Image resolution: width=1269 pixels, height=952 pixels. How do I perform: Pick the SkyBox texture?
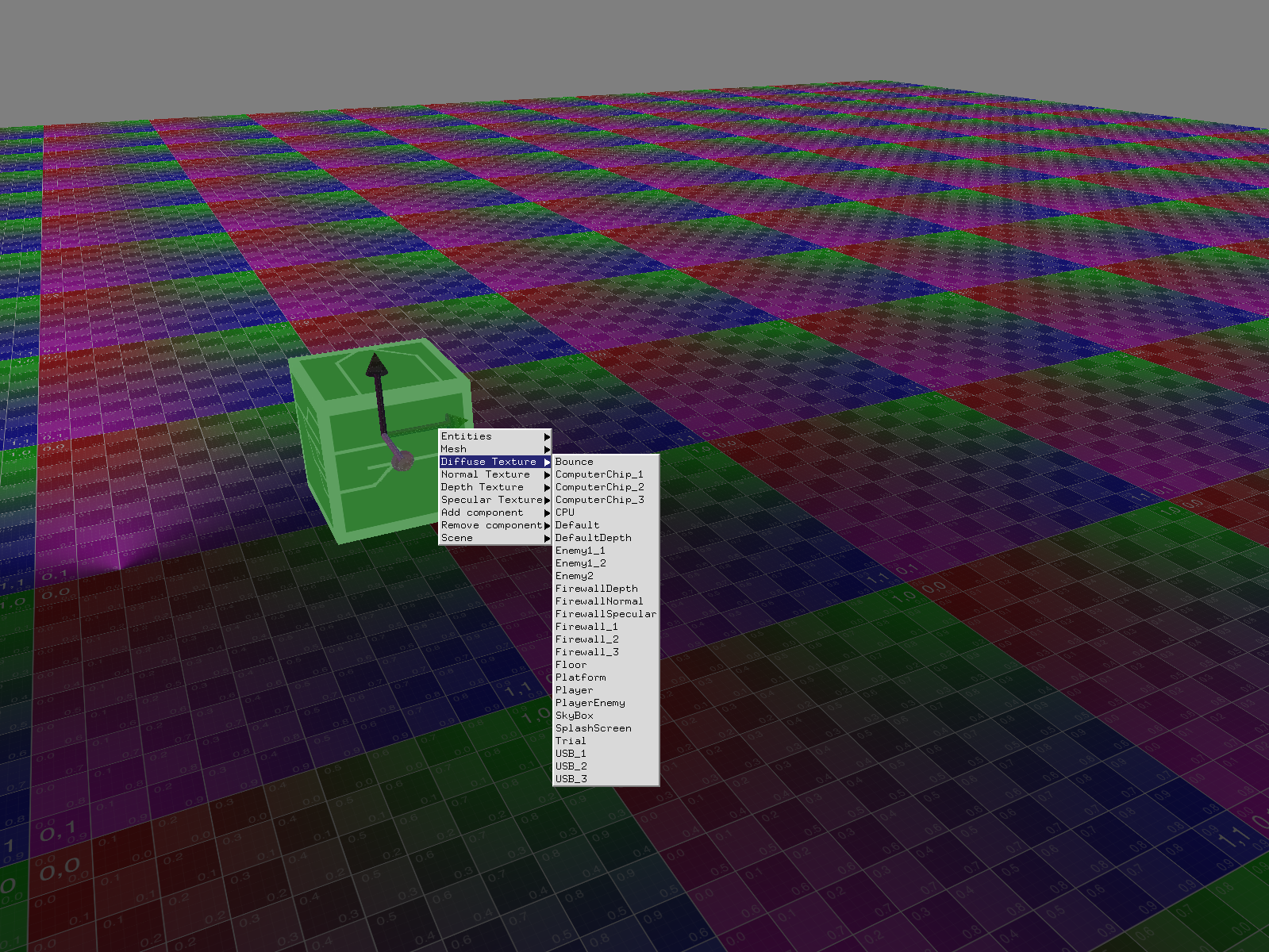click(574, 716)
